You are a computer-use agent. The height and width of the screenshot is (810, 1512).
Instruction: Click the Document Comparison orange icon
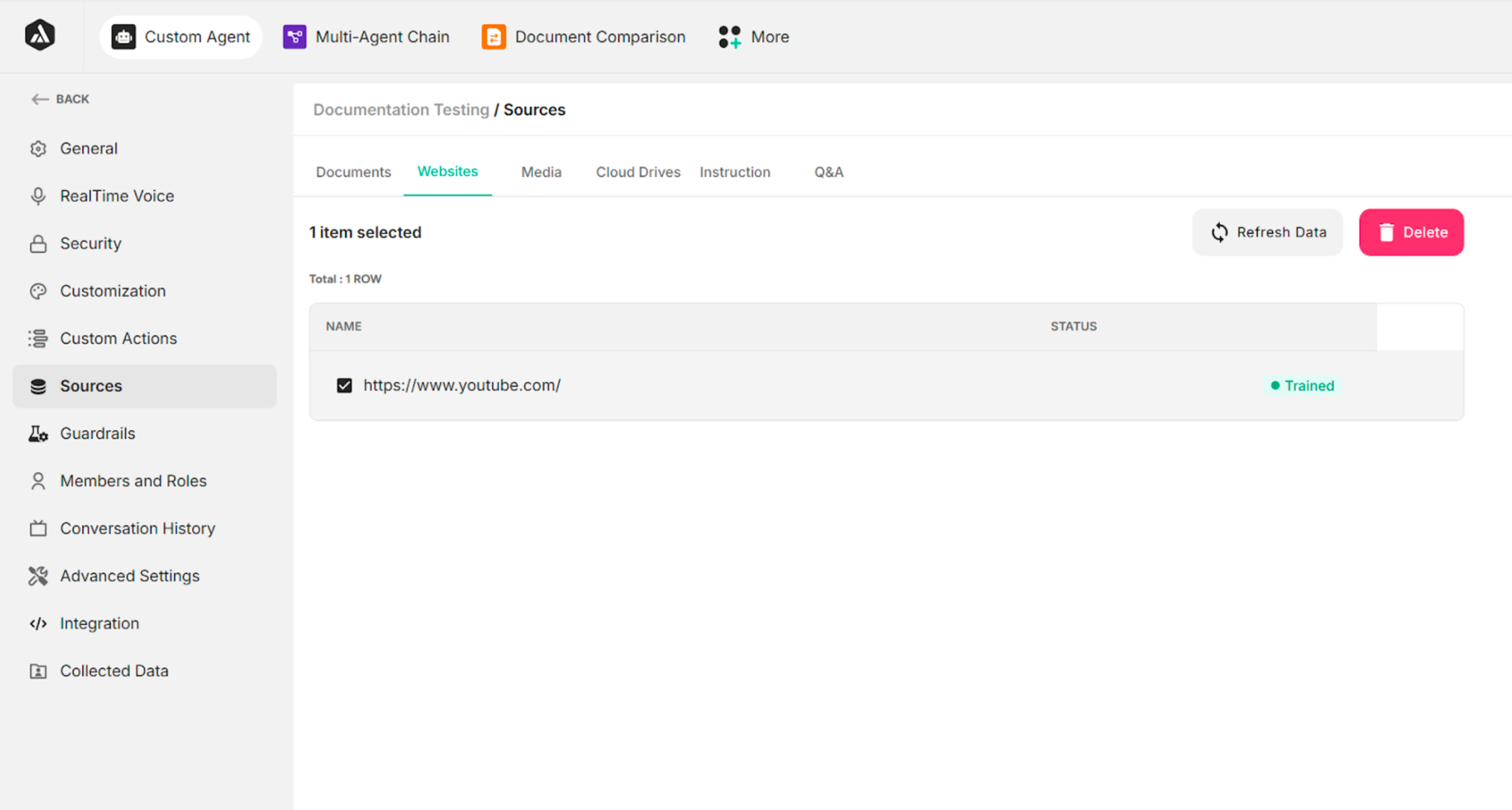point(494,37)
